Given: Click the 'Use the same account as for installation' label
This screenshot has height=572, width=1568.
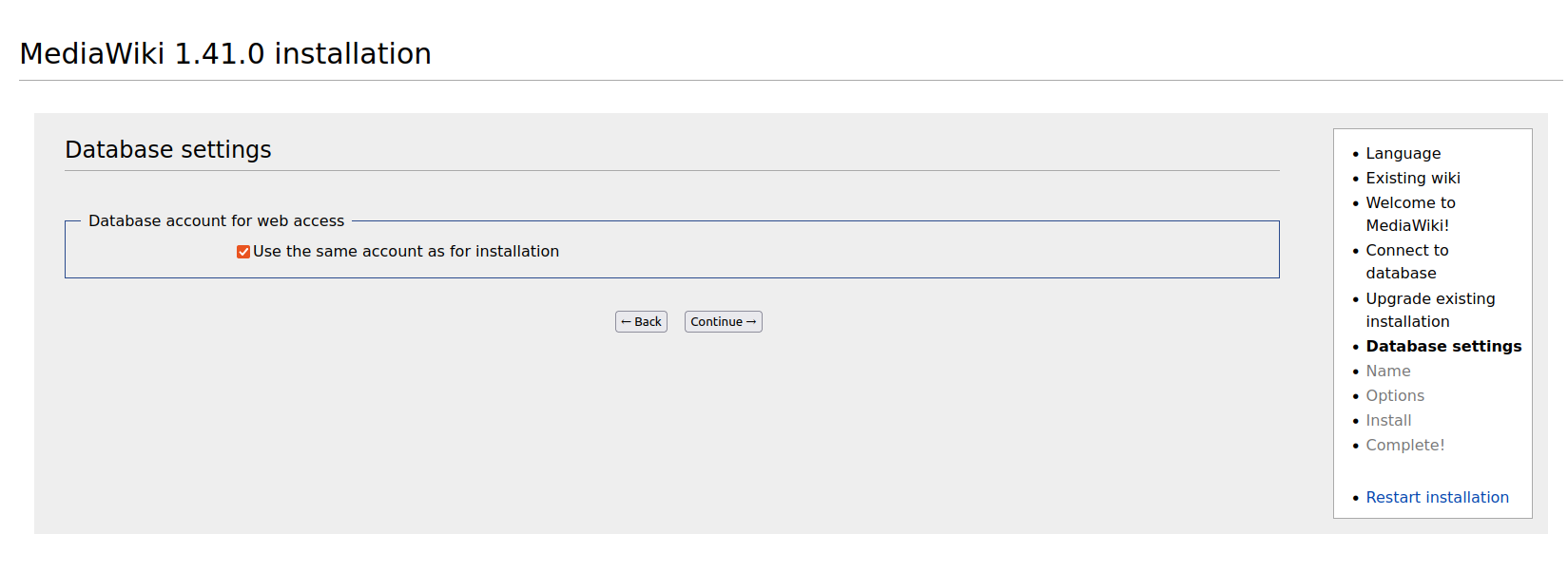Looking at the screenshot, I should tap(406, 252).
